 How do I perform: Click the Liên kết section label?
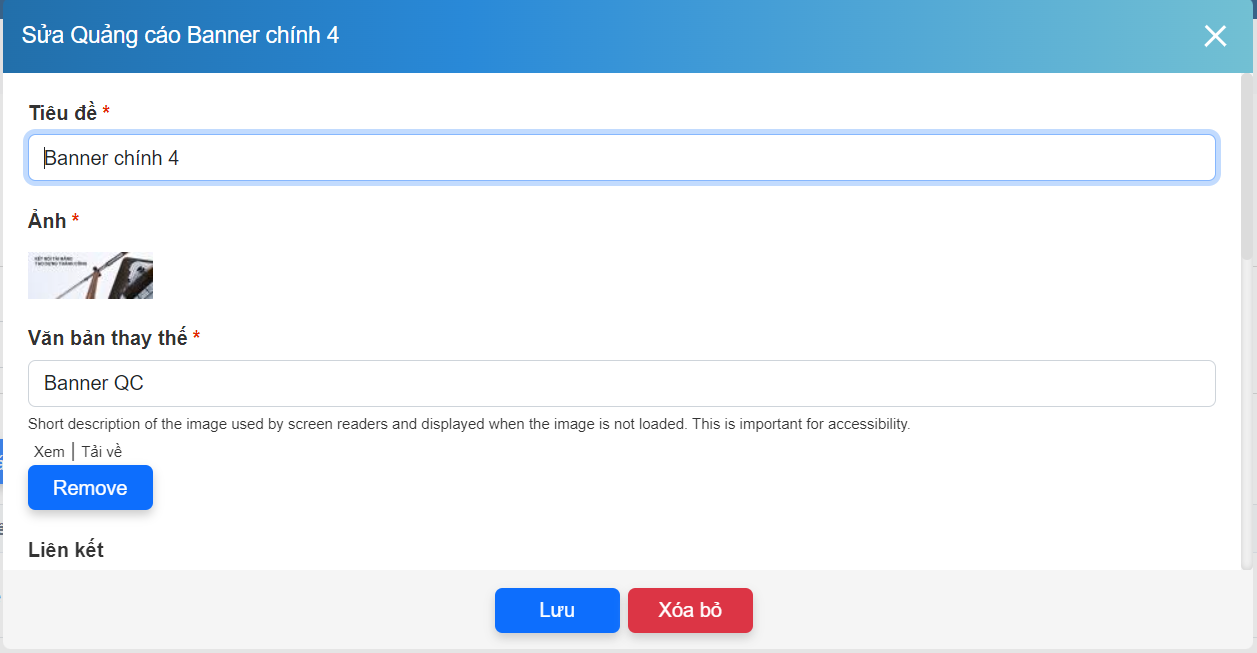coord(66,549)
